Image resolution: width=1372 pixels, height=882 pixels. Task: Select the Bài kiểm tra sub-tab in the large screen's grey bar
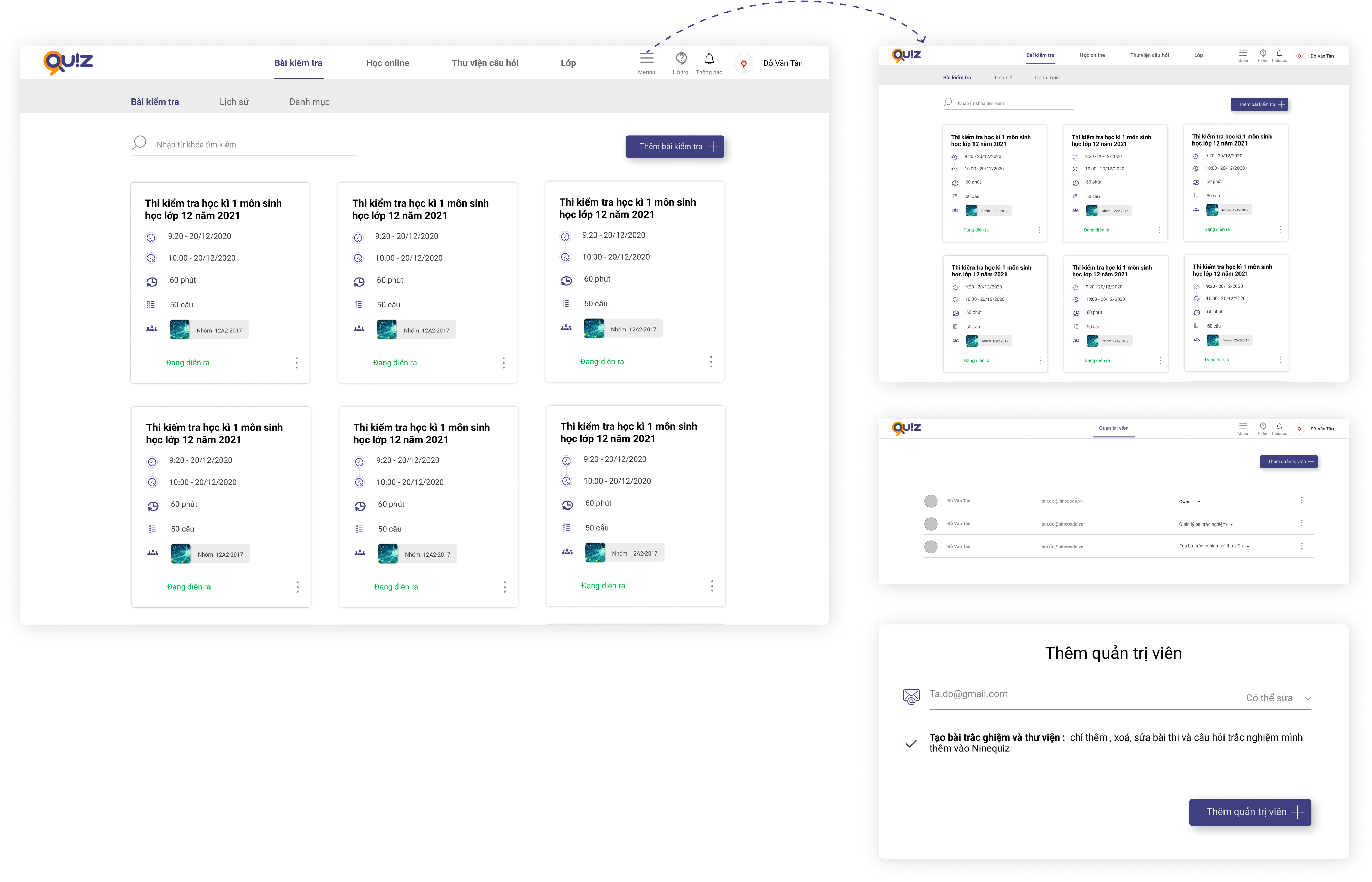(155, 102)
